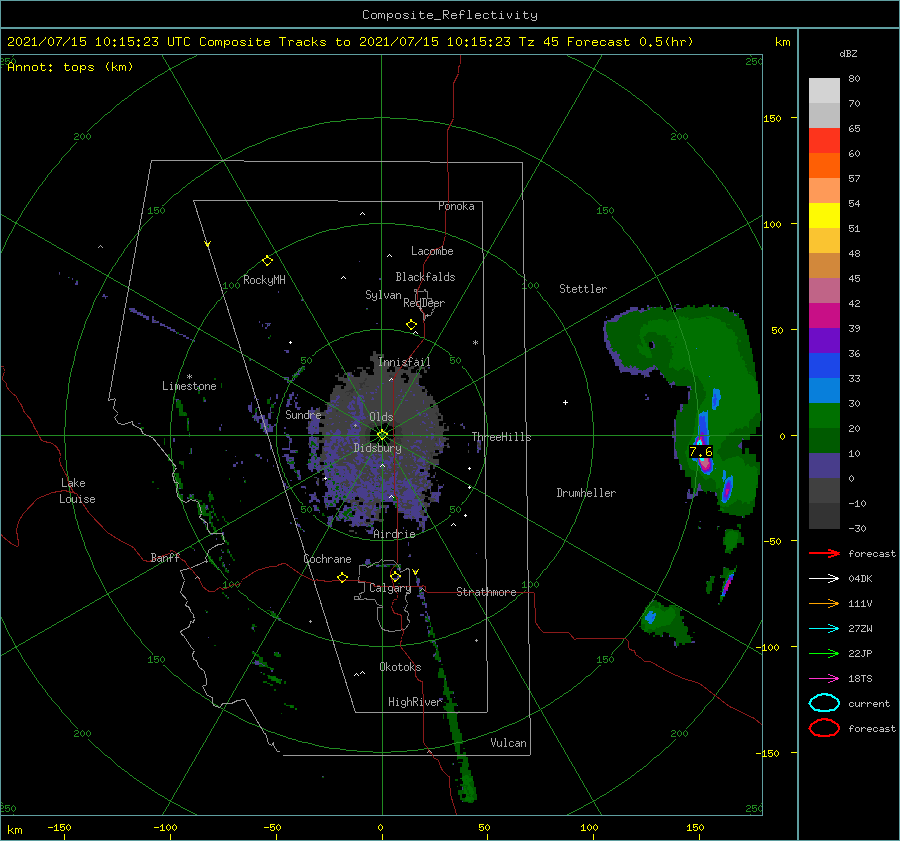Click the Strathmore city label
The height and width of the screenshot is (841, 900).
point(486,592)
